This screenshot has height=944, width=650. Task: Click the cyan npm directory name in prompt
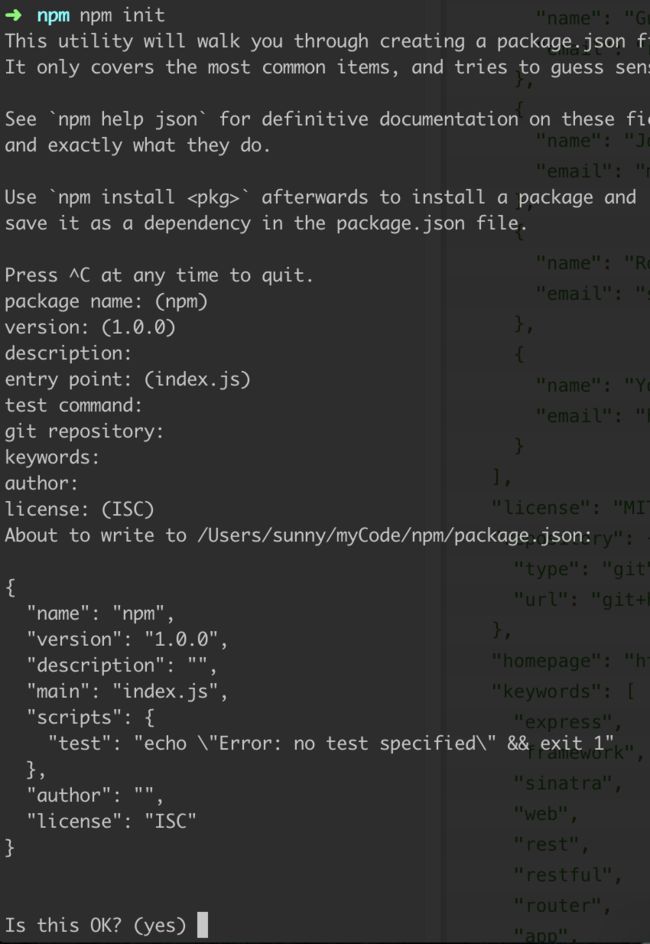click(53, 16)
